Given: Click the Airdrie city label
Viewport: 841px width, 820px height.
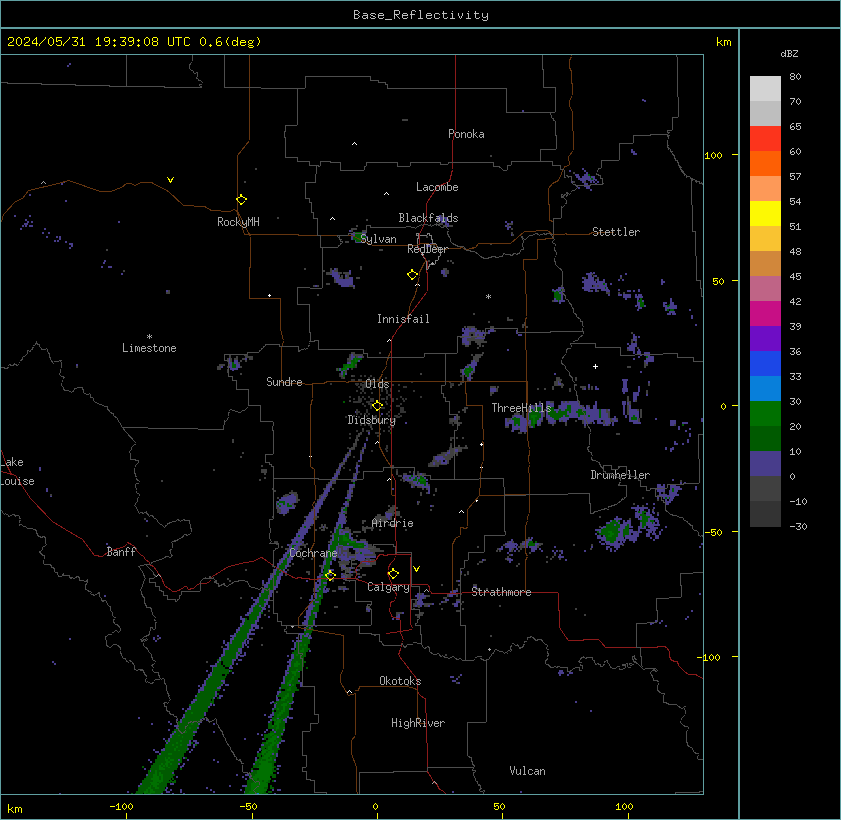Looking at the screenshot, I should pos(392,523).
